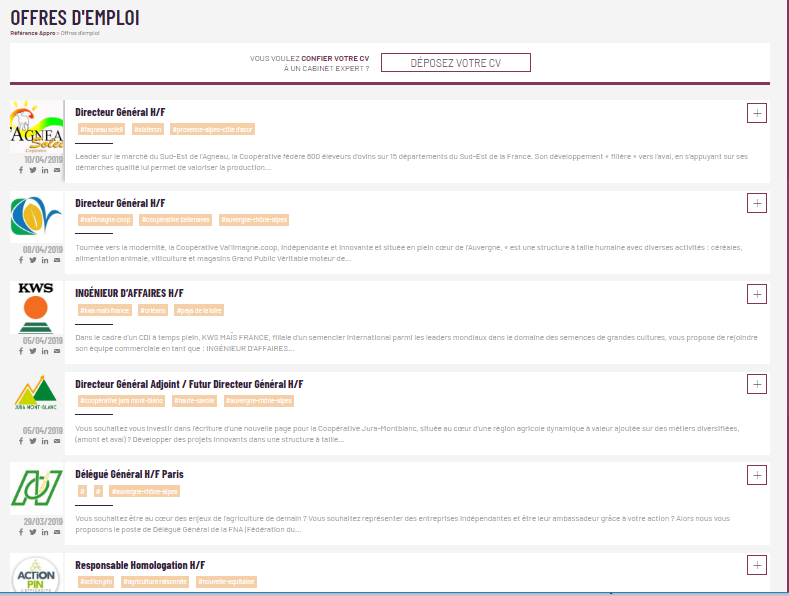
Task: Share Valimagne.coop offer on LinkedIn
Action: 45,260
